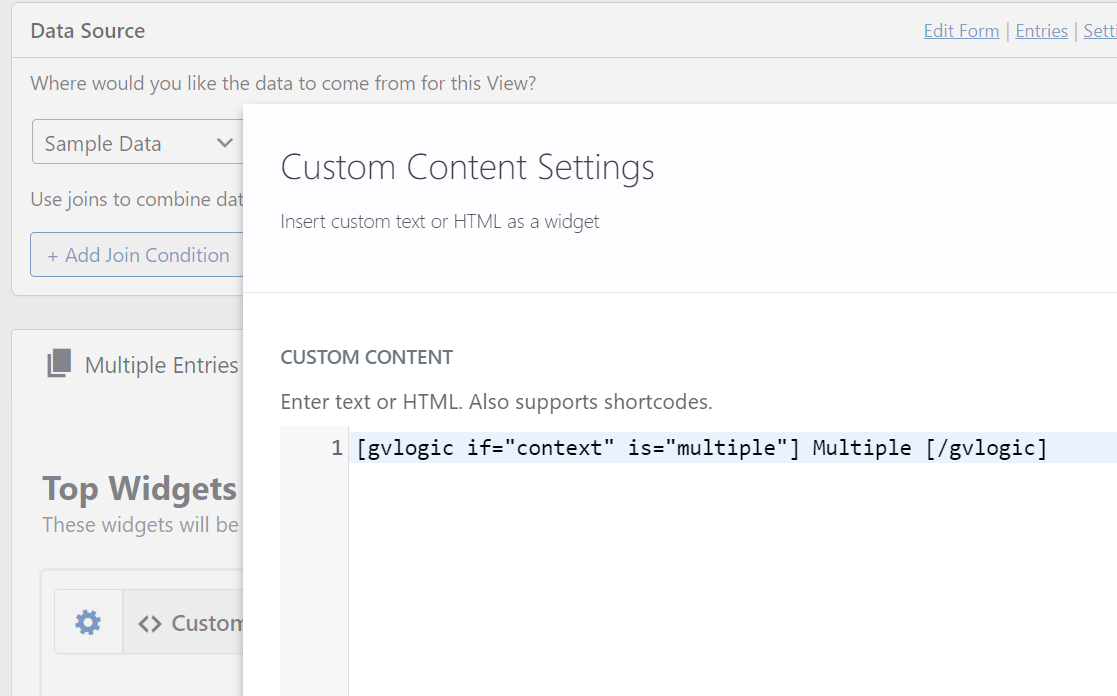Image resolution: width=1117 pixels, height=696 pixels.
Task: Open the Entries link
Action: point(1041,31)
